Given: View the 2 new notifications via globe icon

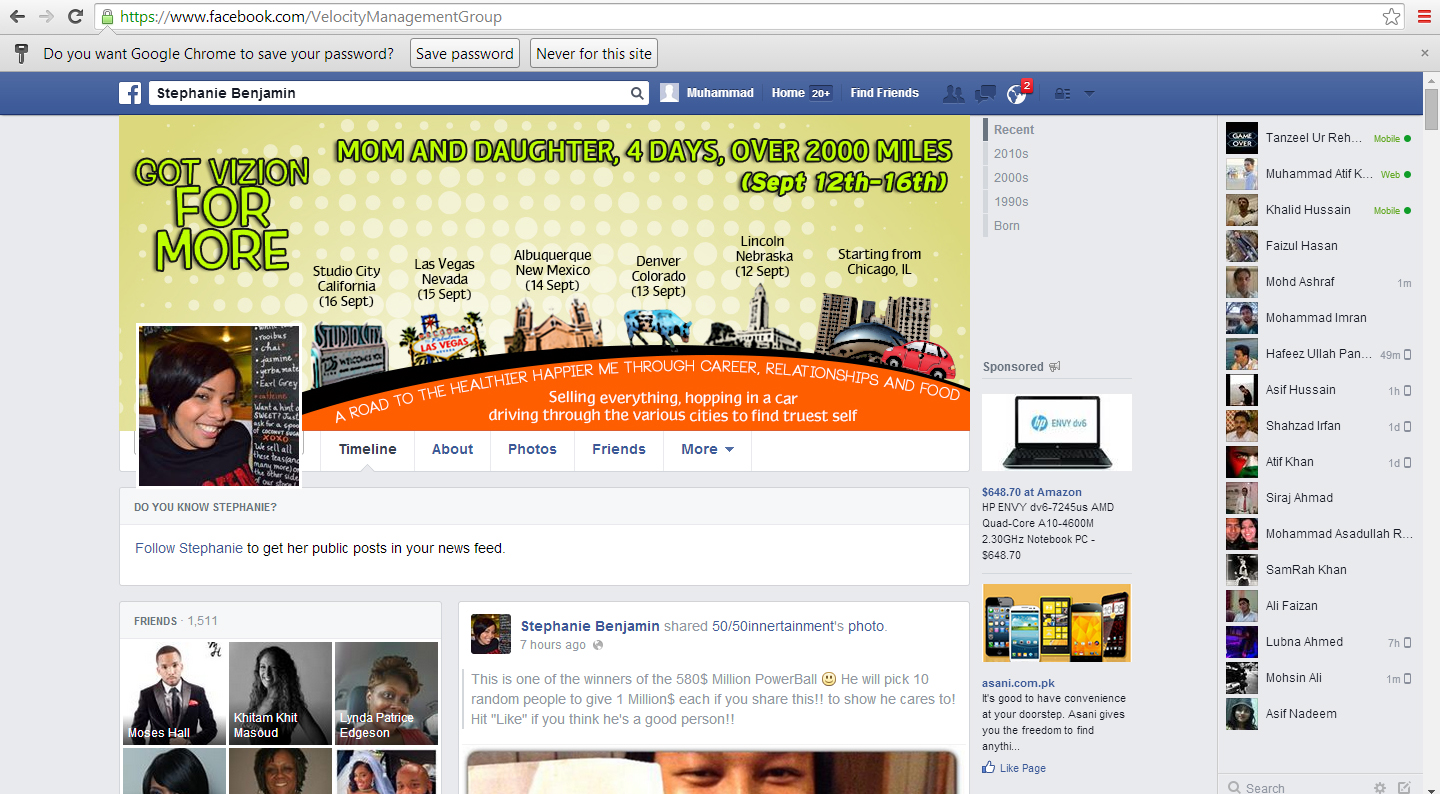Looking at the screenshot, I should pos(1016,93).
